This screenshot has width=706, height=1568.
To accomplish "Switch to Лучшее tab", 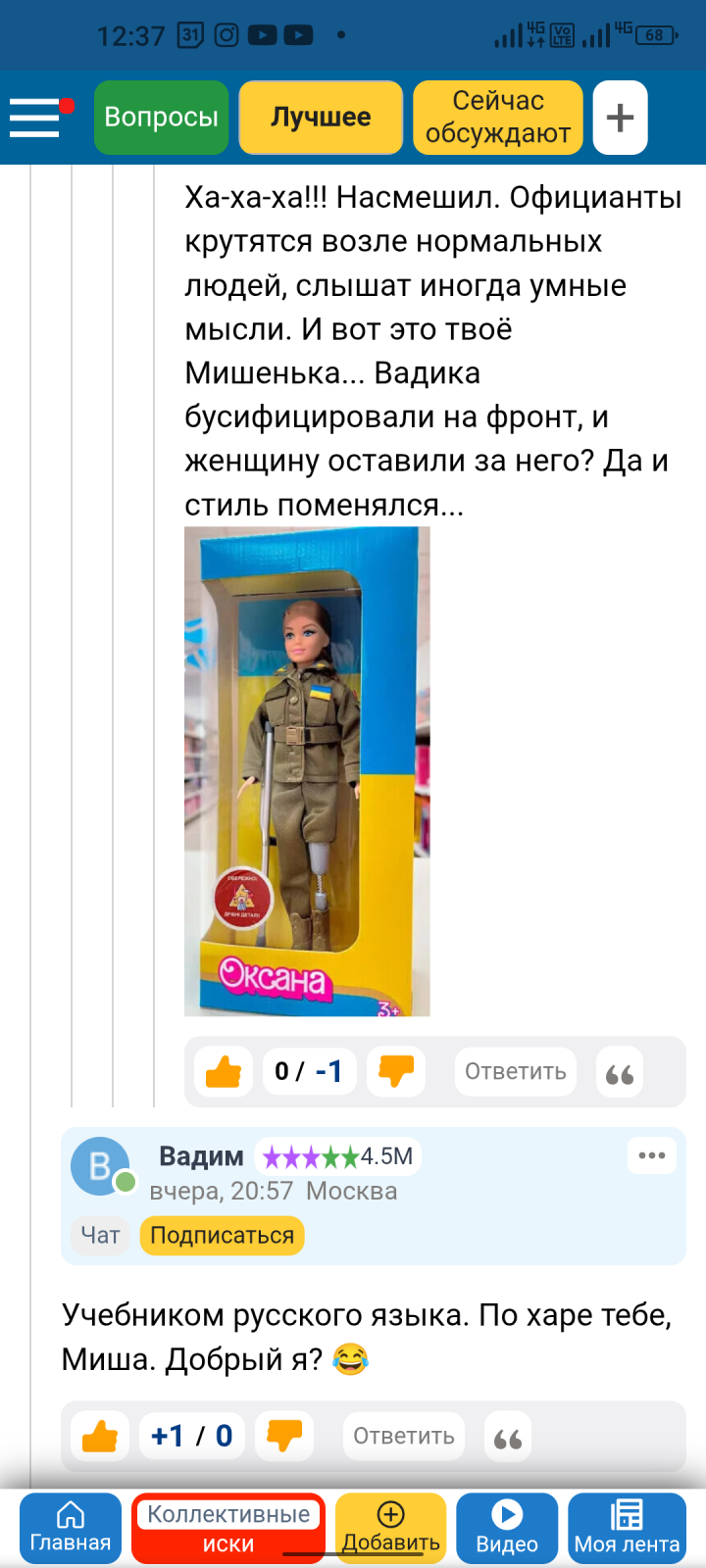I will tap(321, 118).
